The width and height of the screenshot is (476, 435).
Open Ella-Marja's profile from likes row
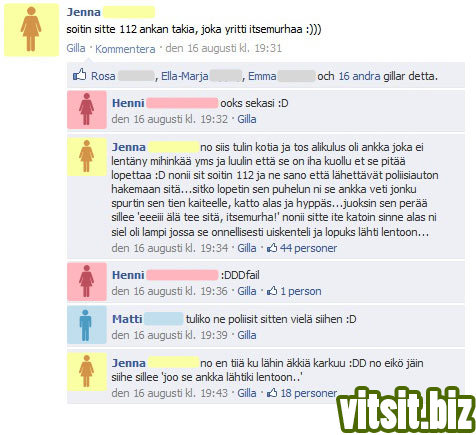(x=184, y=76)
